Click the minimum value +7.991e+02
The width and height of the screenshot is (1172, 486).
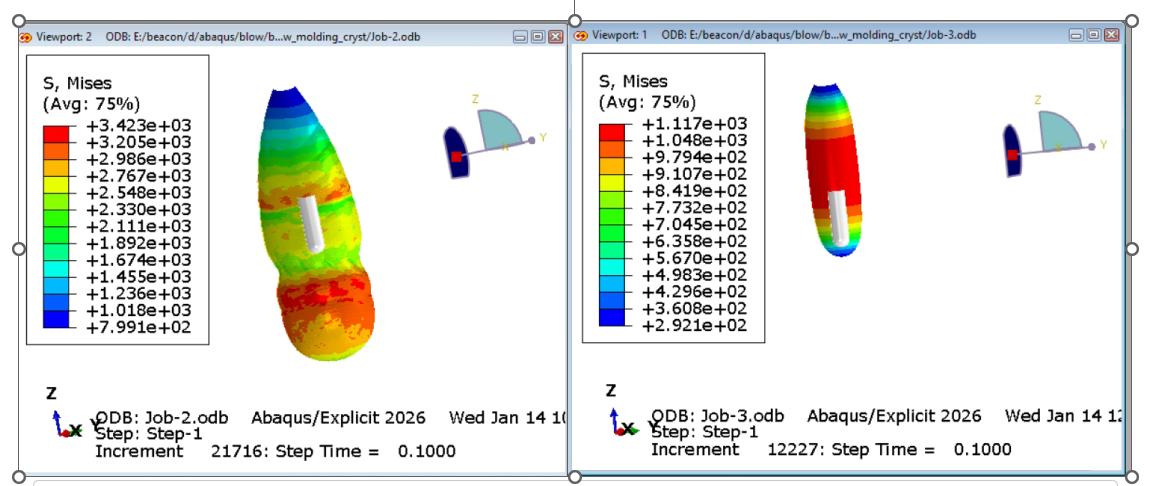click(x=139, y=327)
